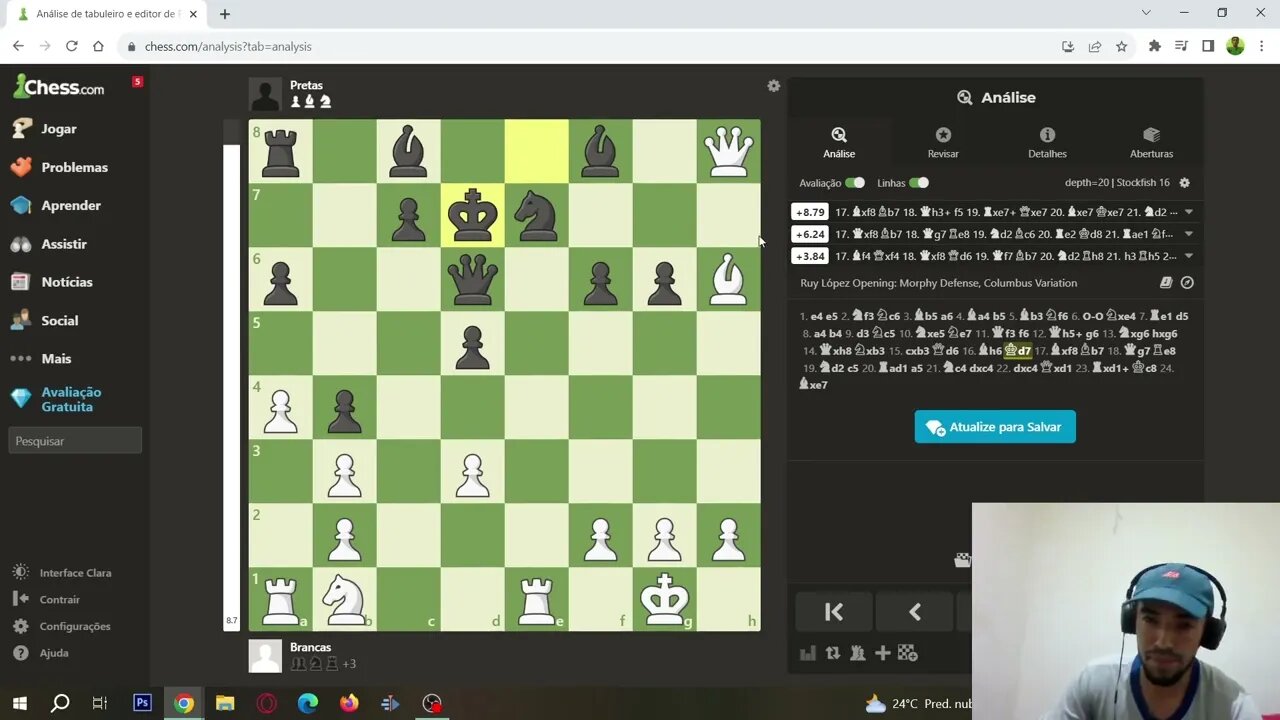Click the evaluation bar left of board
Viewport: 1280px width, 720px height.
point(231,375)
